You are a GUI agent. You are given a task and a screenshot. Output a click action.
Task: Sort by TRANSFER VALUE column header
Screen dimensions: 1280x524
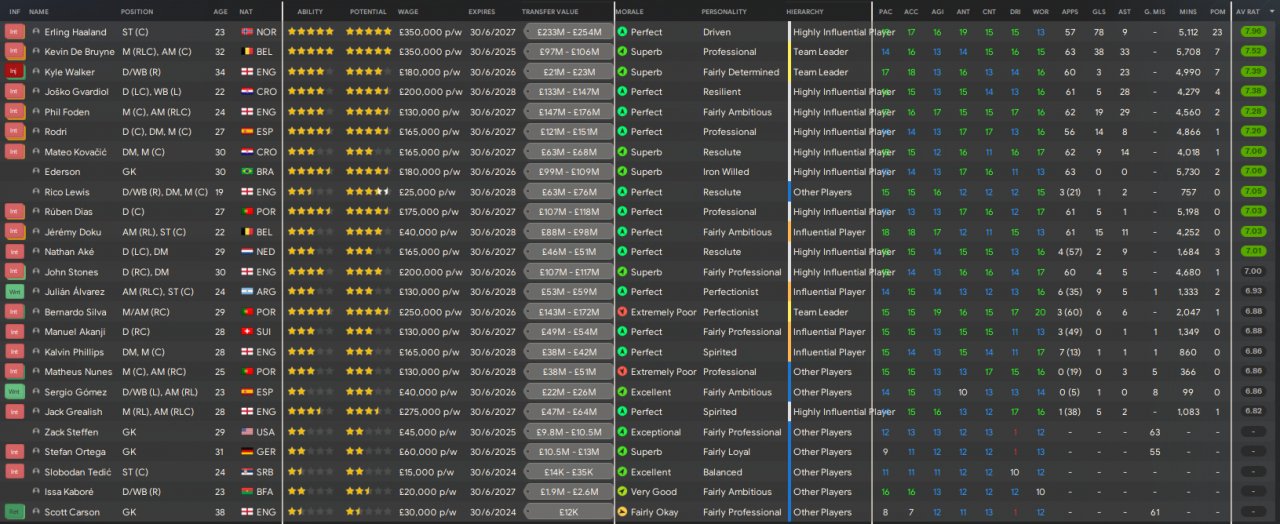pyautogui.click(x=550, y=11)
